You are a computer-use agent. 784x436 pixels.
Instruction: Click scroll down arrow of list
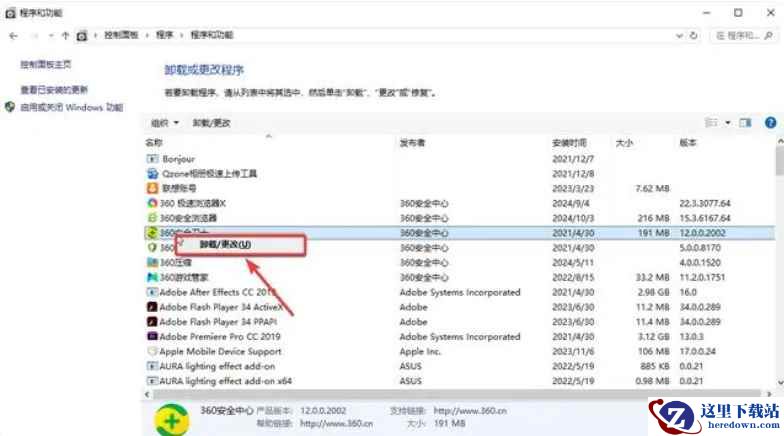pyautogui.click(x=780, y=382)
